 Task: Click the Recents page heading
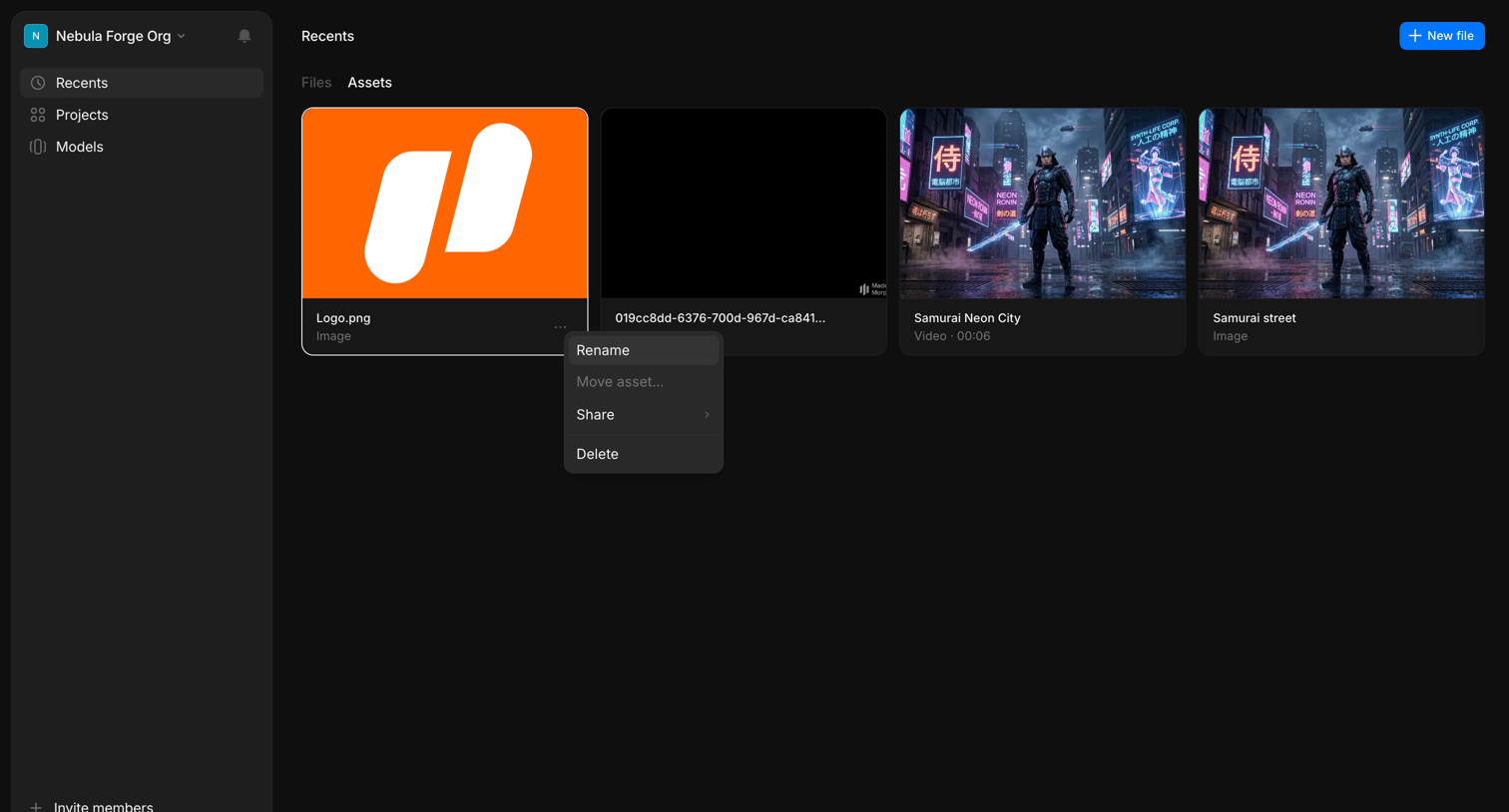[327, 36]
